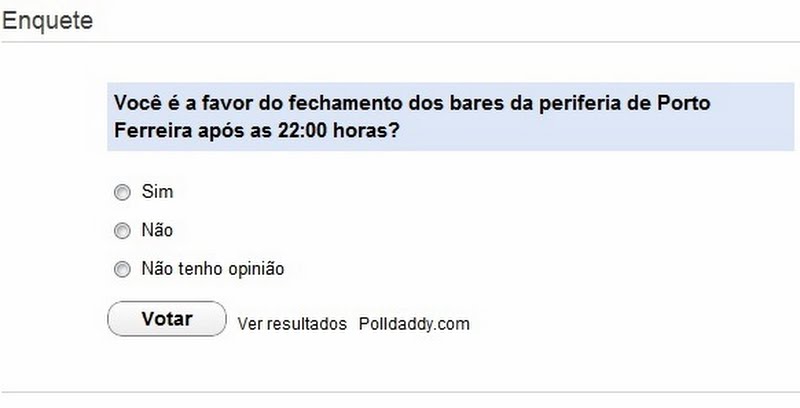Click the word fechamento in the question

[x=332, y=104]
